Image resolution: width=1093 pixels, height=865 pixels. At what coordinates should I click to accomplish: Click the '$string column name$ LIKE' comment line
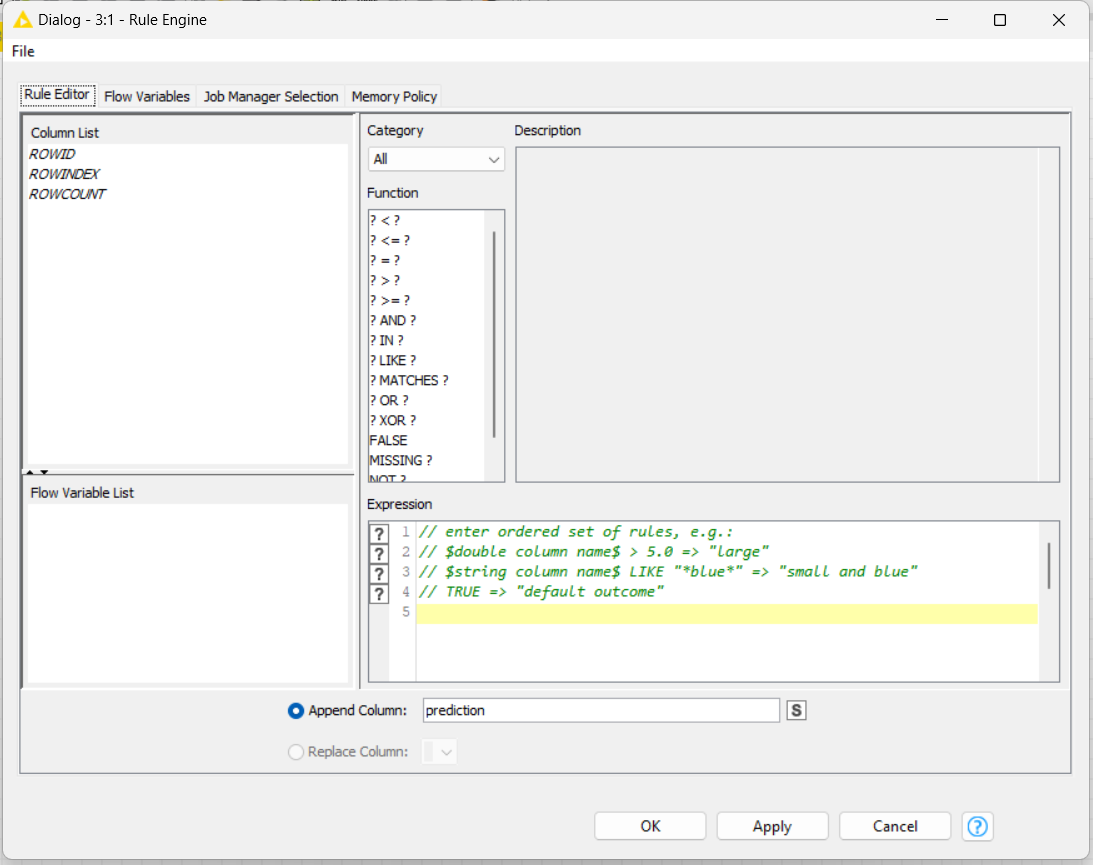pos(668,573)
